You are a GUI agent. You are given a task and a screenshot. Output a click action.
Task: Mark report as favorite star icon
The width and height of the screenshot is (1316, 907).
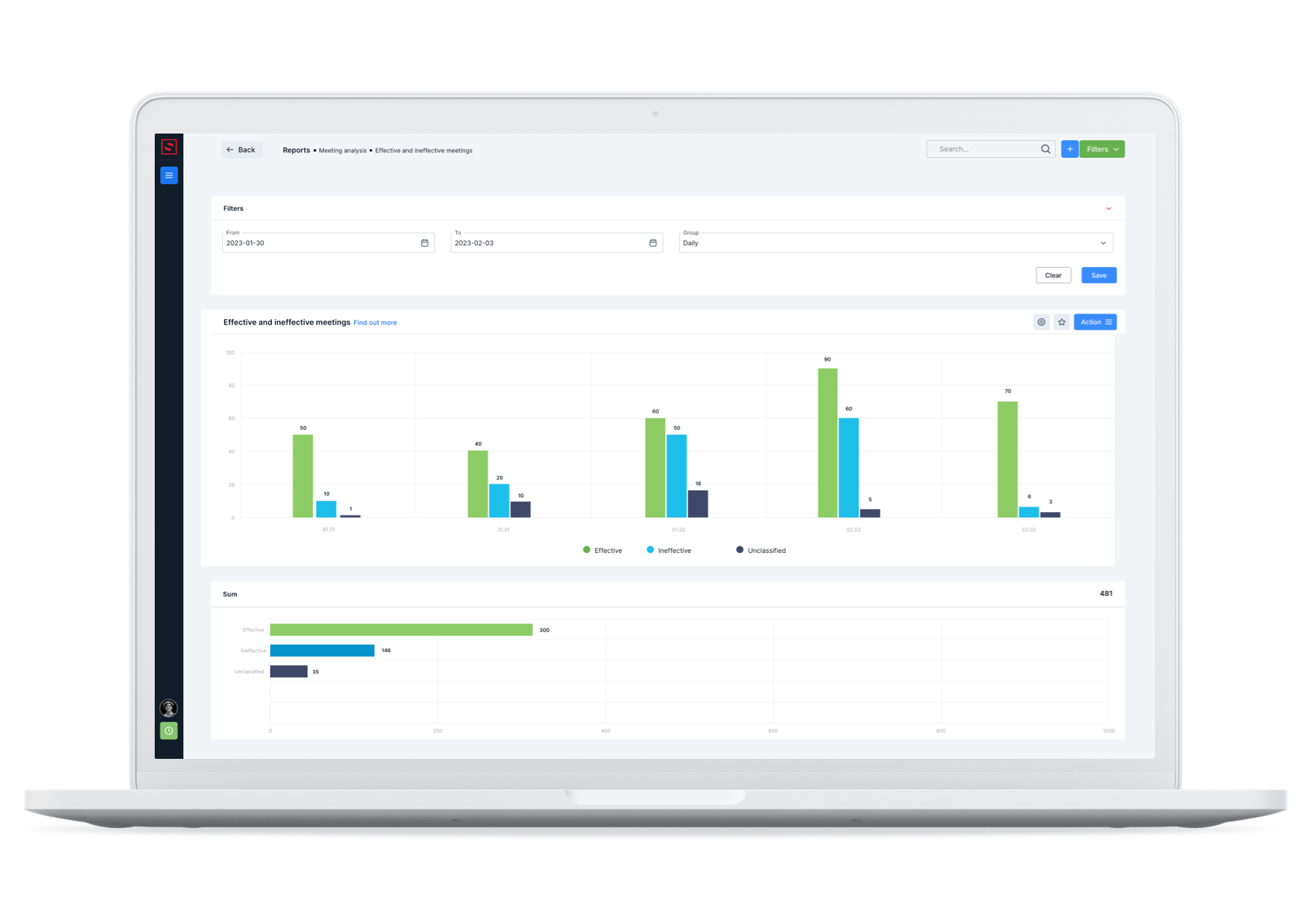pos(1062,322)
